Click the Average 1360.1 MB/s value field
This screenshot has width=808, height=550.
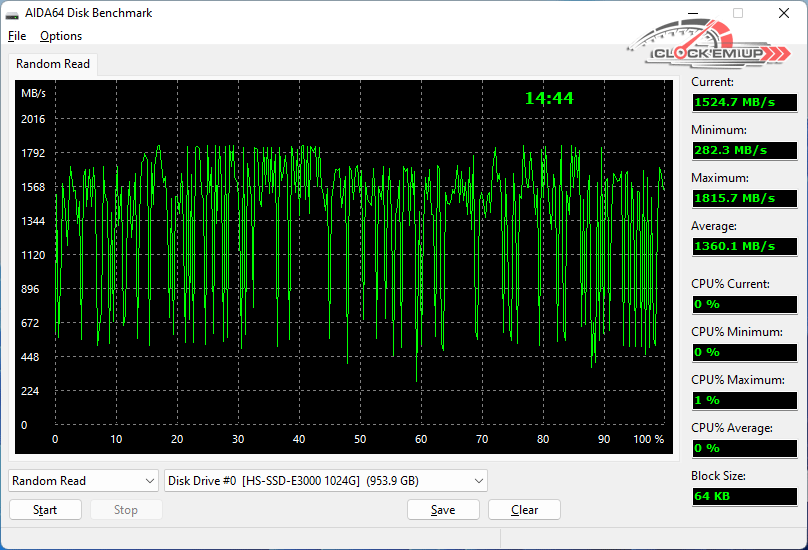point(744,246)
